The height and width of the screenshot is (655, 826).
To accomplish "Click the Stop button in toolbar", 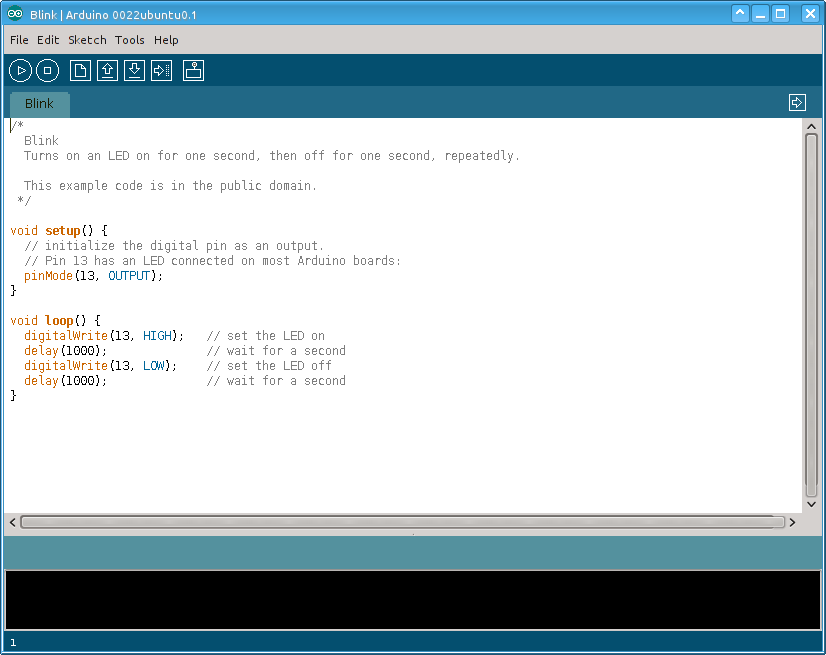I will [47, 71].
